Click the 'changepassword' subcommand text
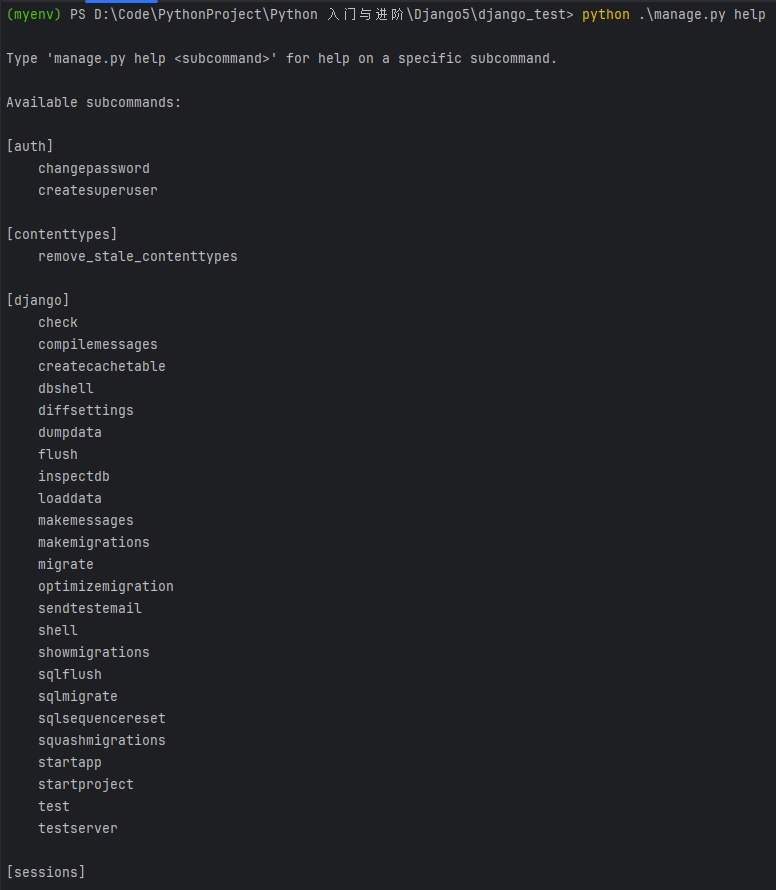776x890 pixels. point(94,169)
